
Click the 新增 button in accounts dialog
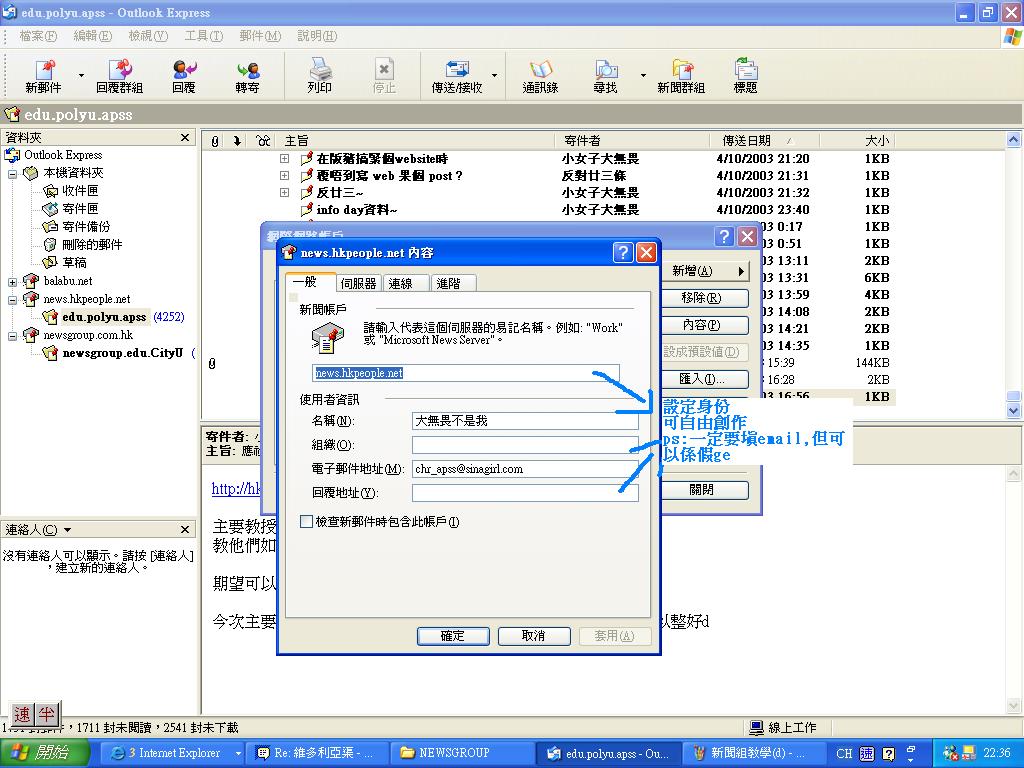(x=705, y=270)
